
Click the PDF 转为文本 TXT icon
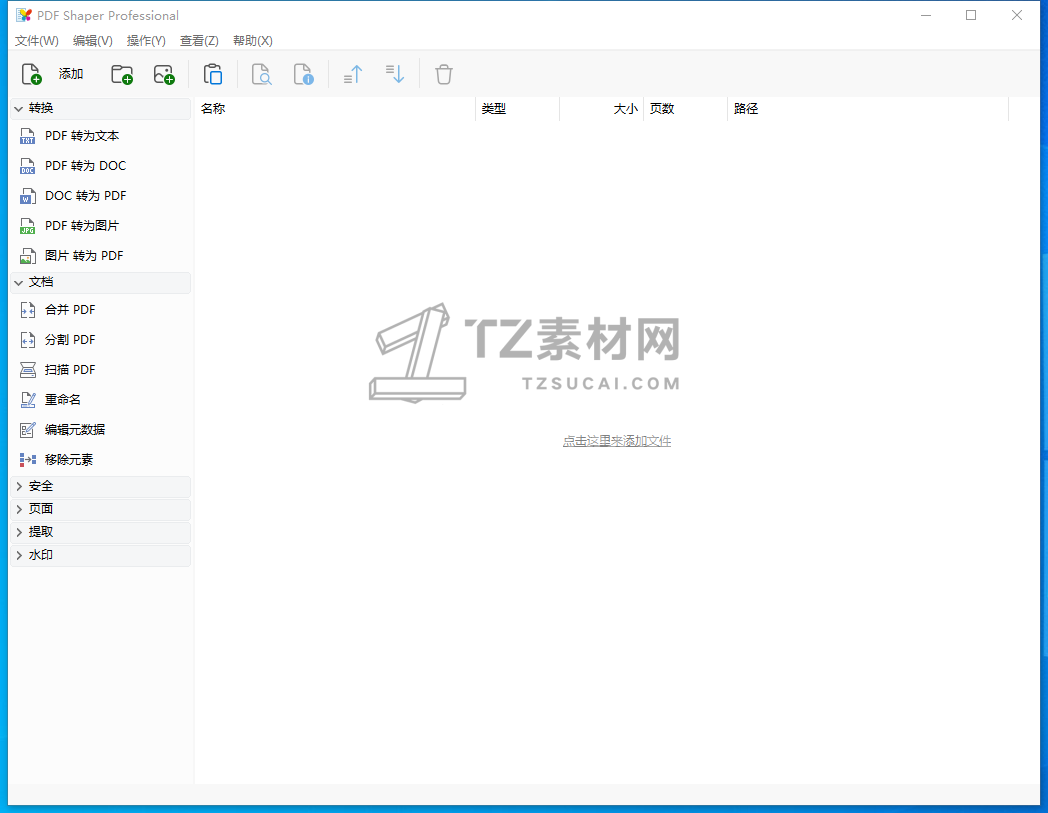click(27, 136)
